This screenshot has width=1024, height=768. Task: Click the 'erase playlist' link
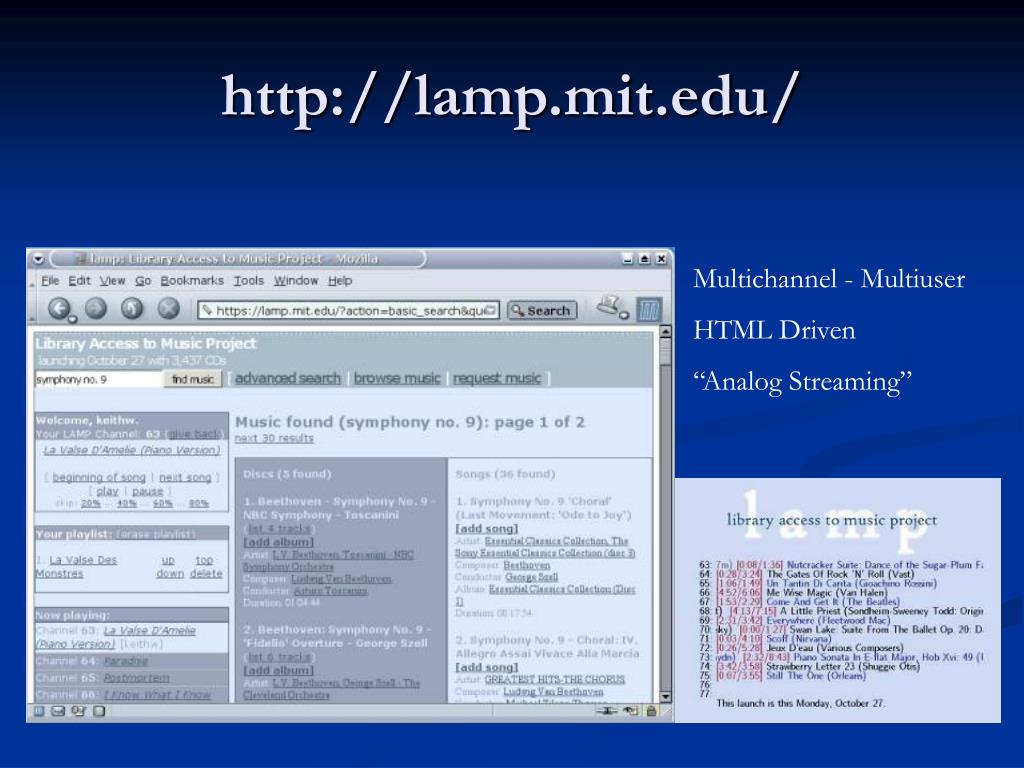155,534
